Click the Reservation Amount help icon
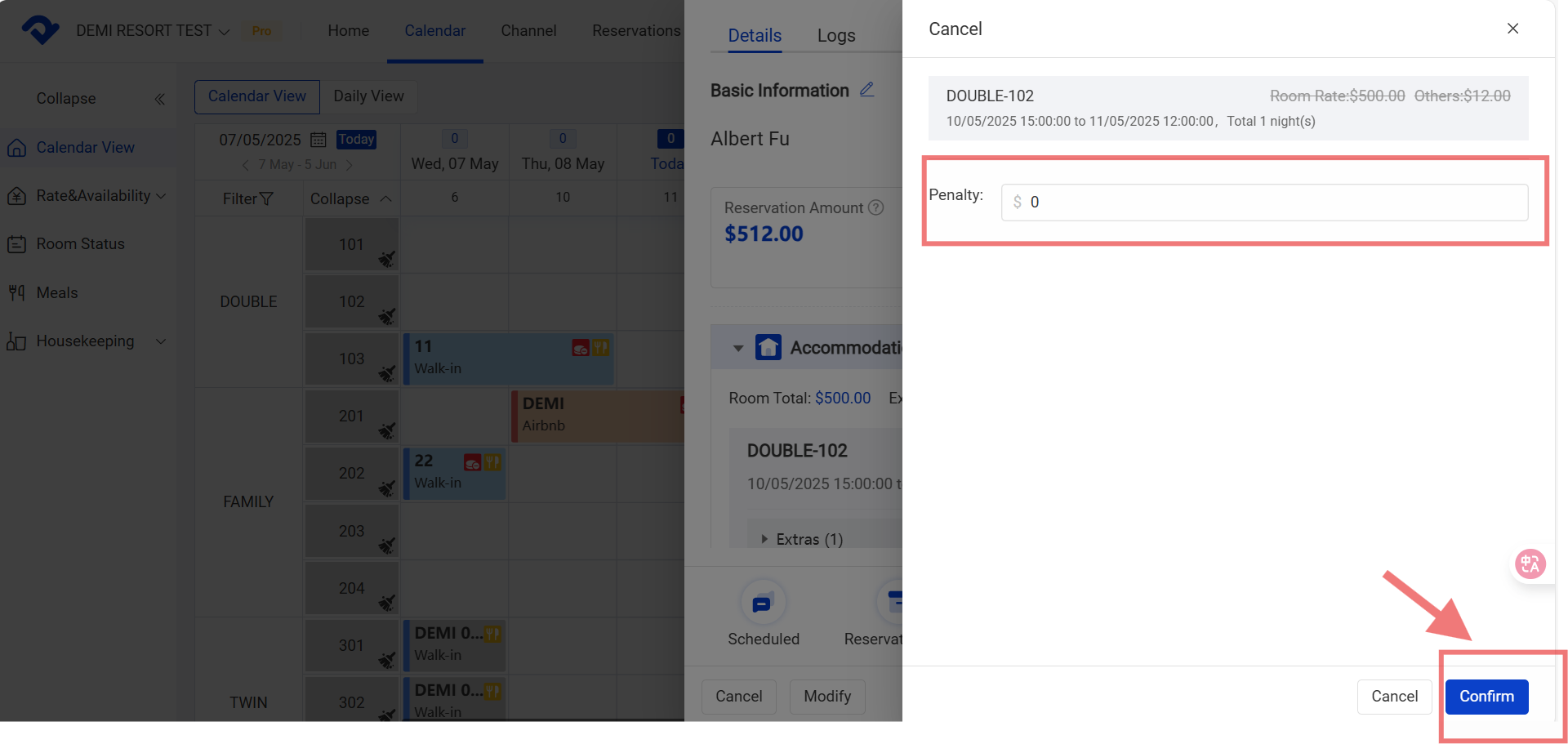This screenshot has width=1568, height=744. [875, 207]
